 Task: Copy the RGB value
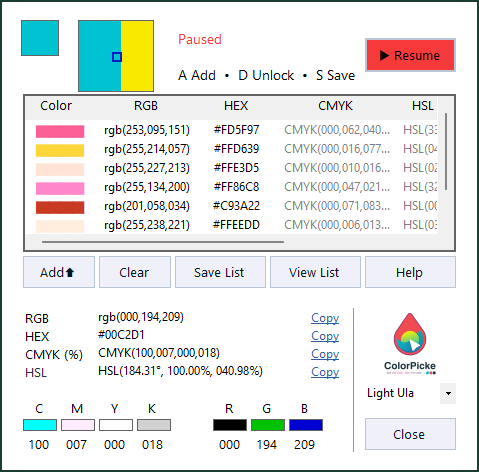click(325, 318)
